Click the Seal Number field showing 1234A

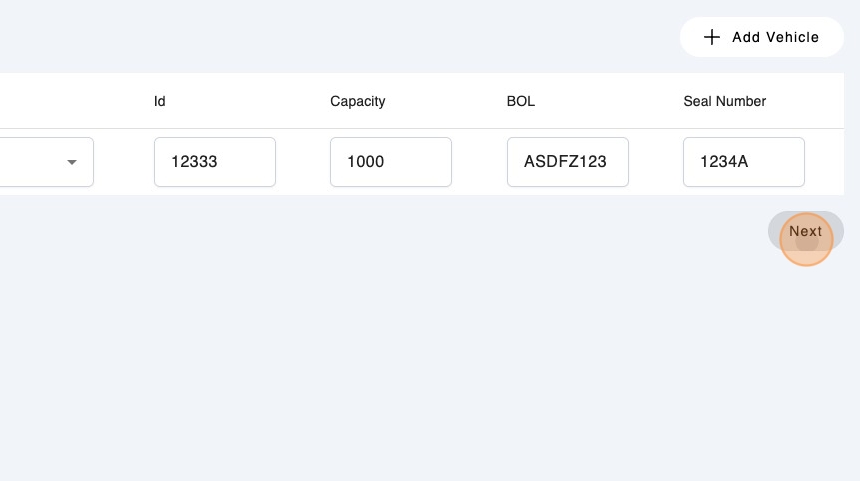(743, 162)
